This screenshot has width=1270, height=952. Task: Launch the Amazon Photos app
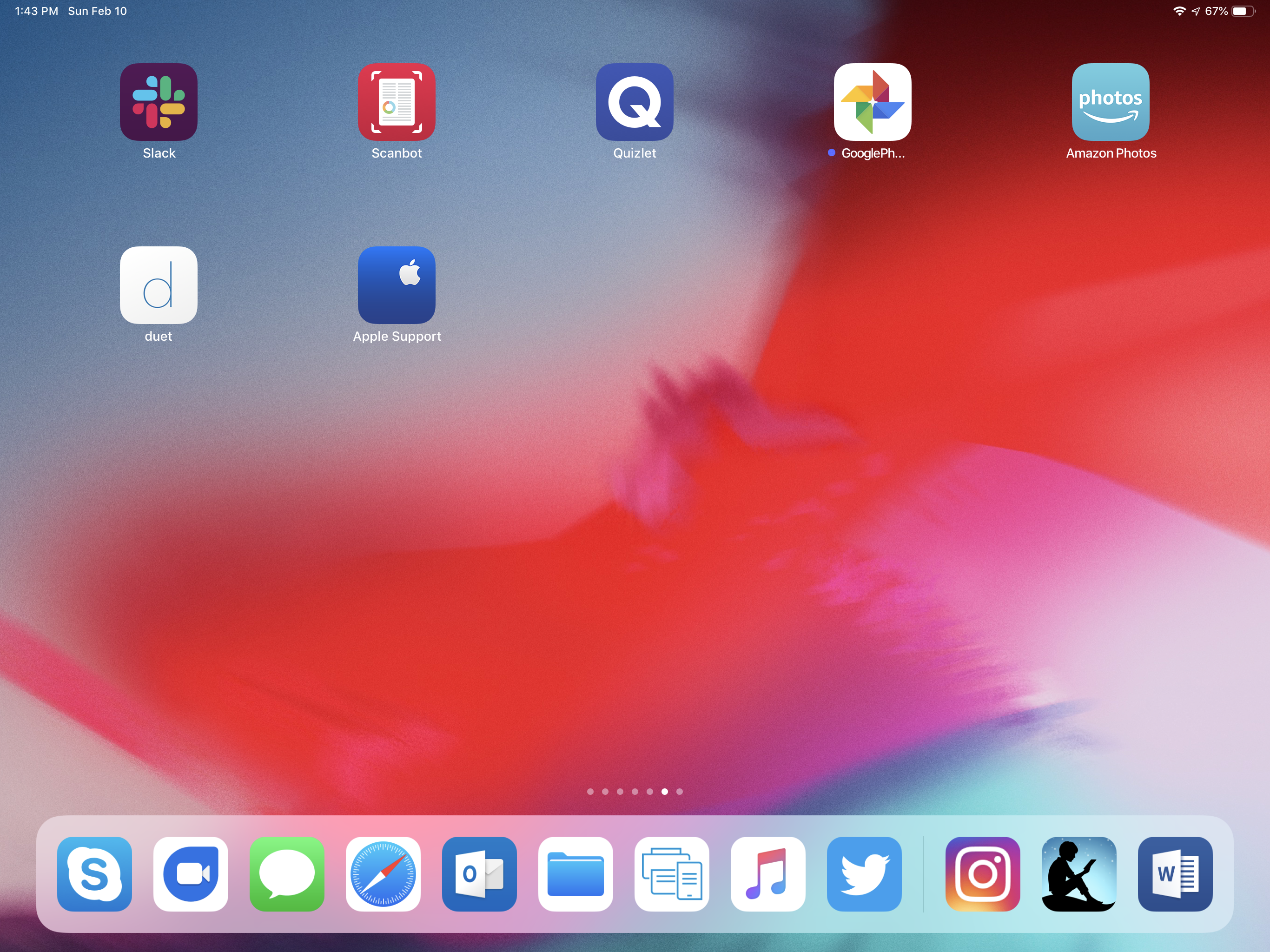[1111, 102]
